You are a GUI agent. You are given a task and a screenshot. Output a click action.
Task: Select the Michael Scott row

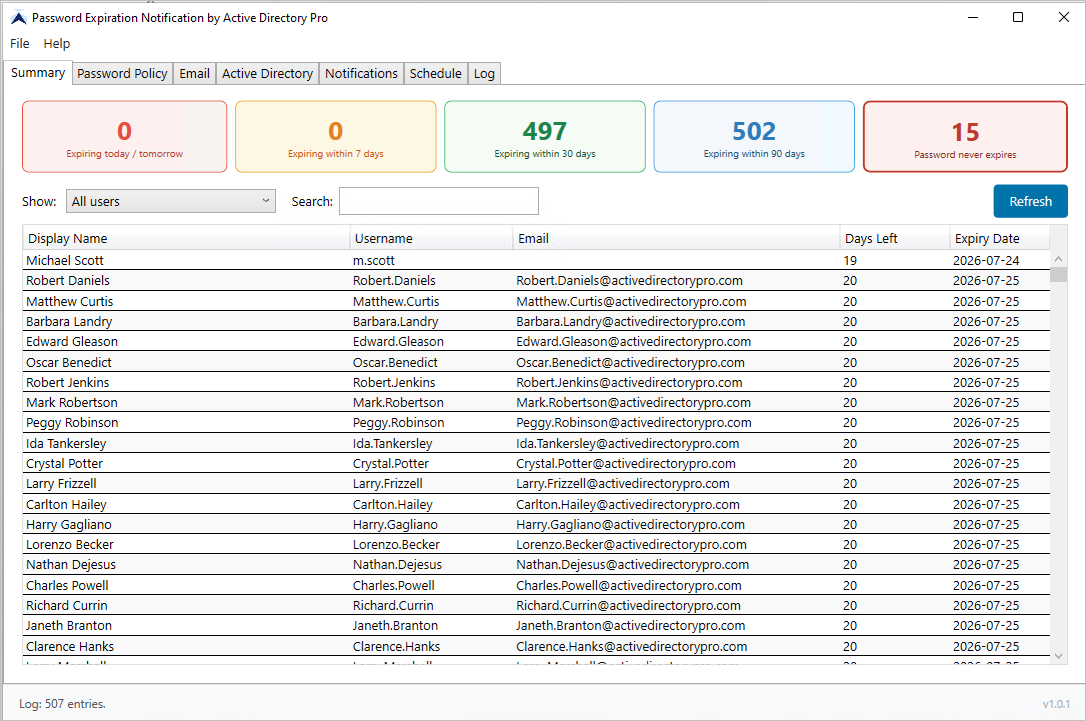coord(537,260)
